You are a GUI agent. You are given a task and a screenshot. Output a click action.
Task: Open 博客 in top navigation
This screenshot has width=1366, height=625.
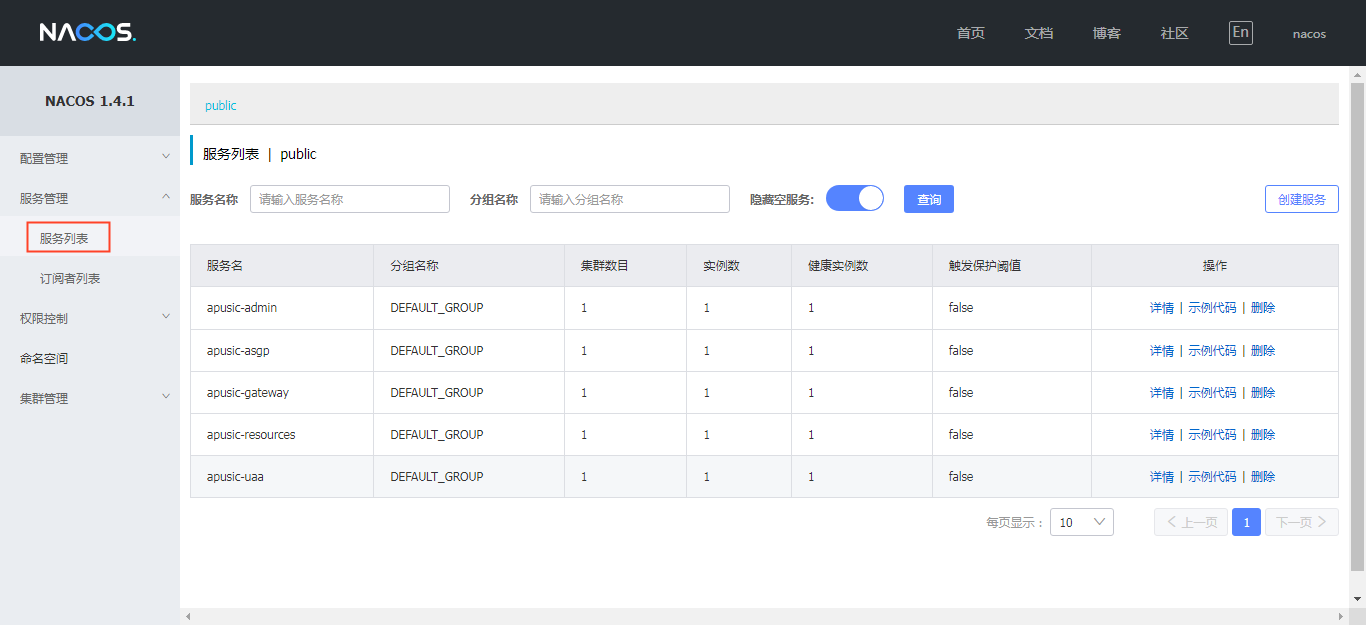click(x=1107, y=33)
